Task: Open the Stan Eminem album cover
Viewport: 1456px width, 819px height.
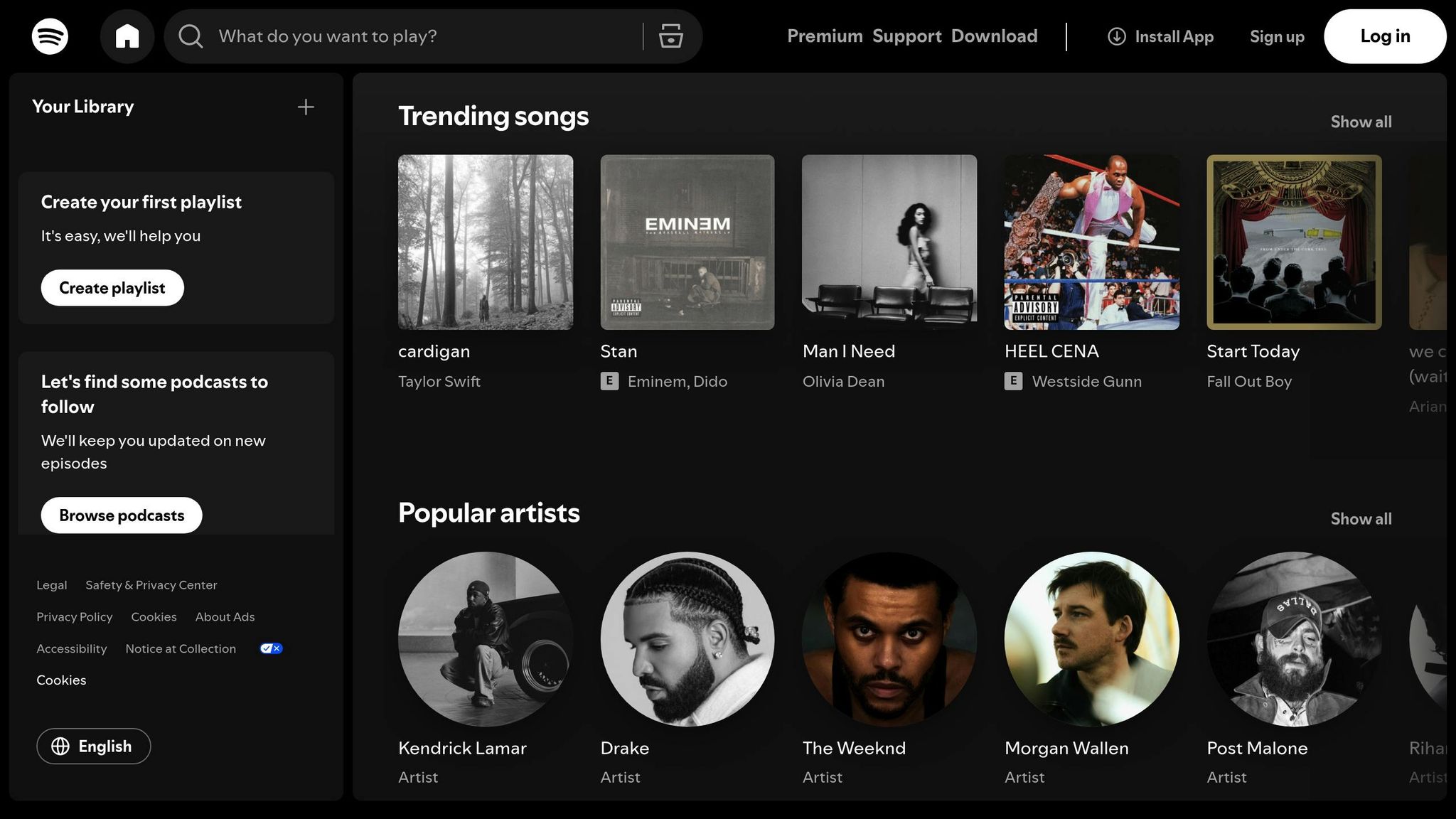Action: point(687,242)
